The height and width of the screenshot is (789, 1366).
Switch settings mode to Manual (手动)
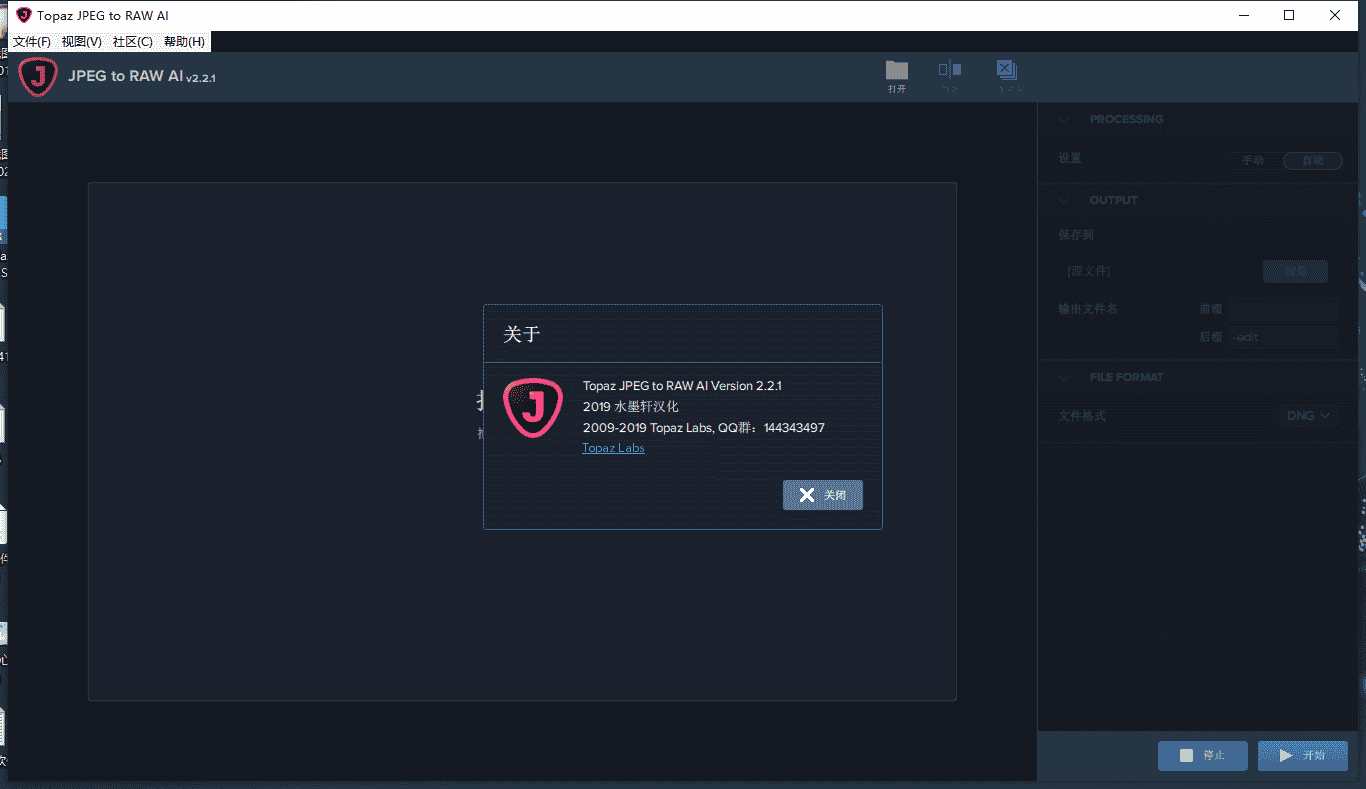tap(1252, 160)
